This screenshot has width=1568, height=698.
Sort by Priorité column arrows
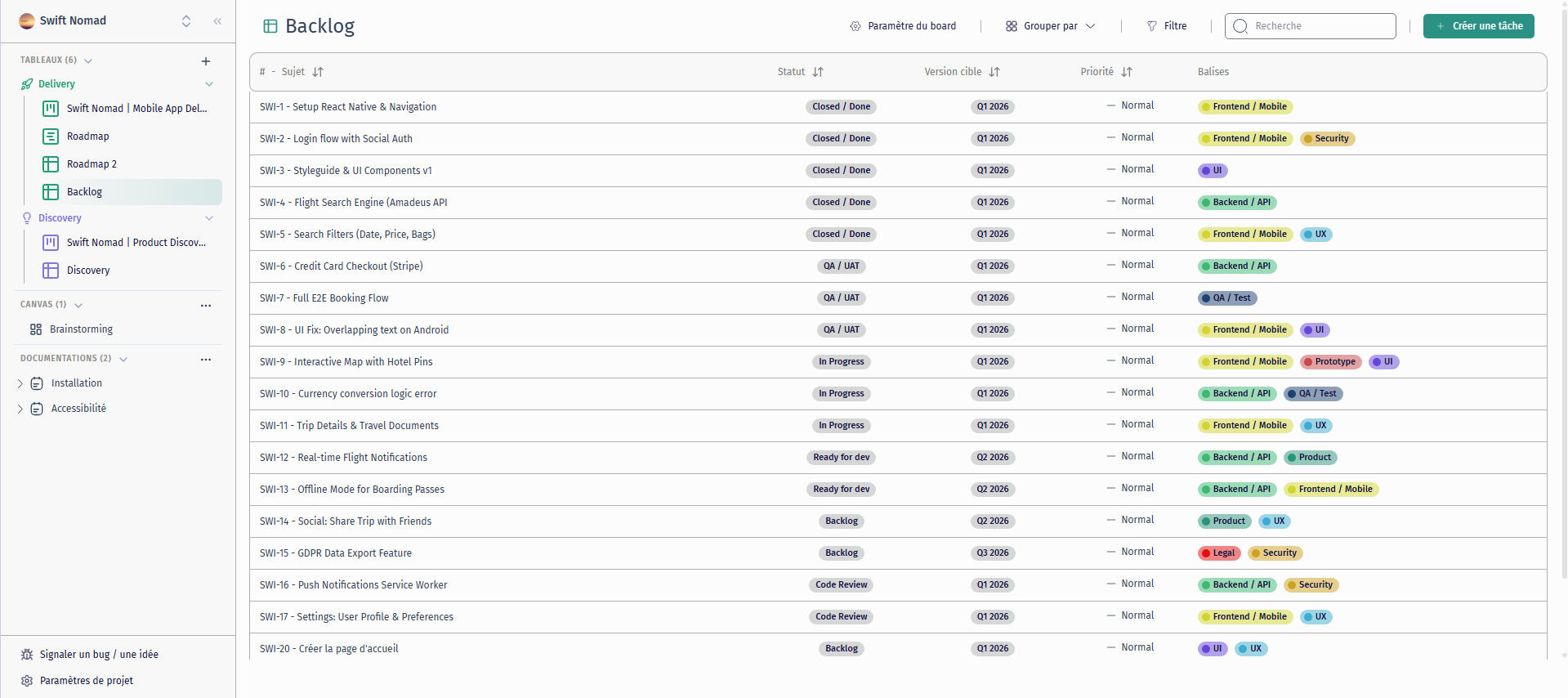pos(1127,72)
